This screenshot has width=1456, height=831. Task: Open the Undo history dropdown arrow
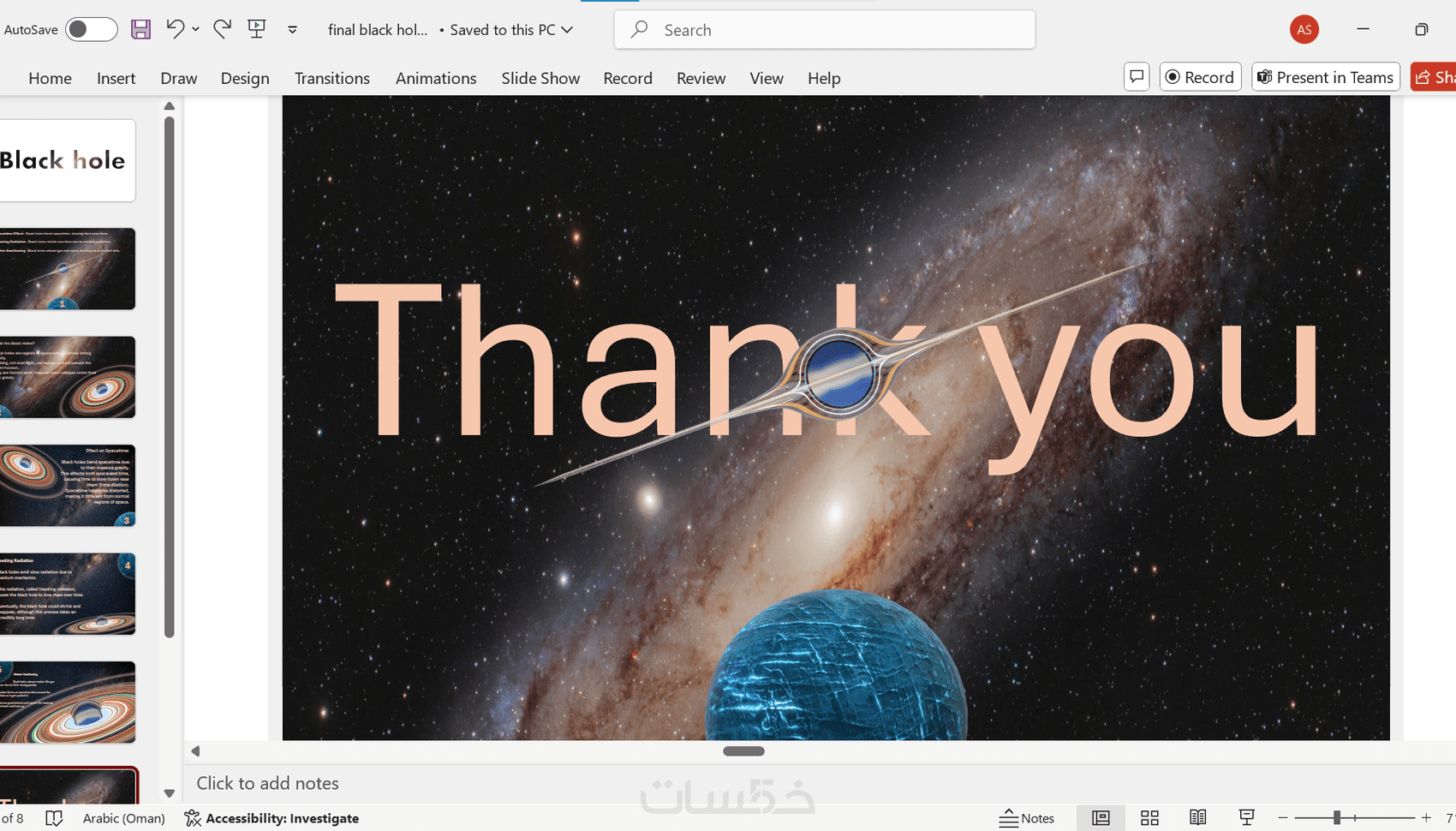coord(196,29)
